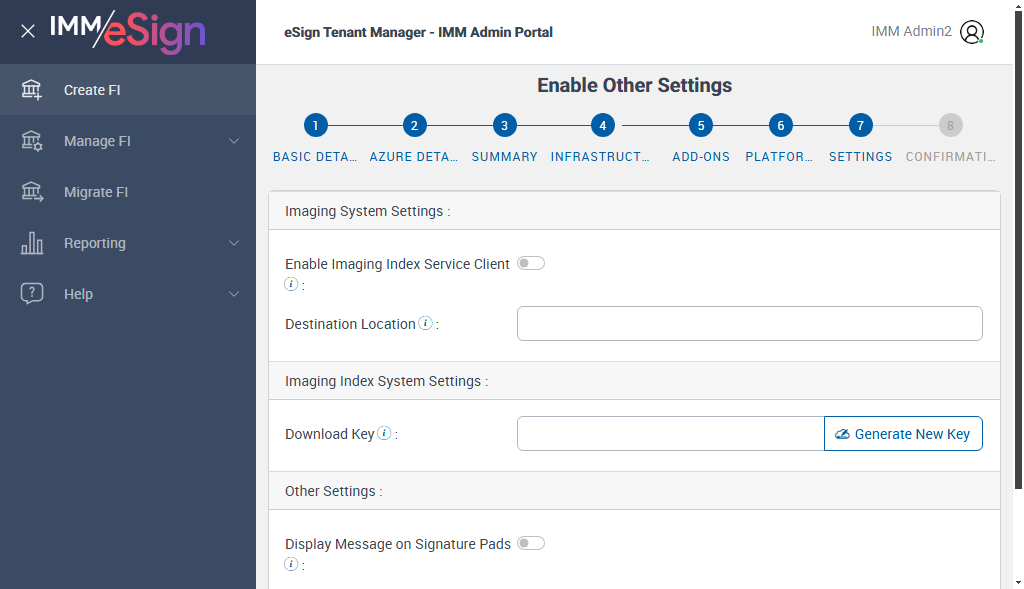1024x589 pixels.
Task: Click the Help question bubble icon
Action: pyautogui.click(x=32, y=294)
